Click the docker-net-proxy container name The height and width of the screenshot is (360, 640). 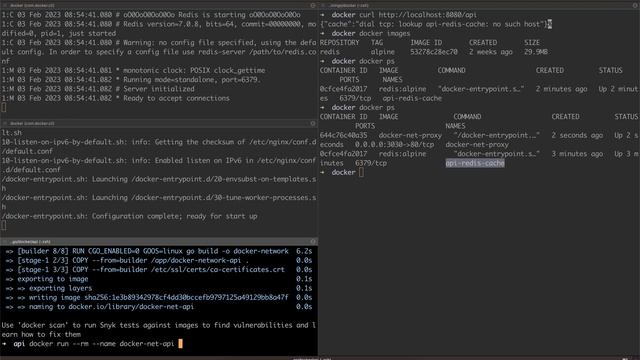pos(477,144)
